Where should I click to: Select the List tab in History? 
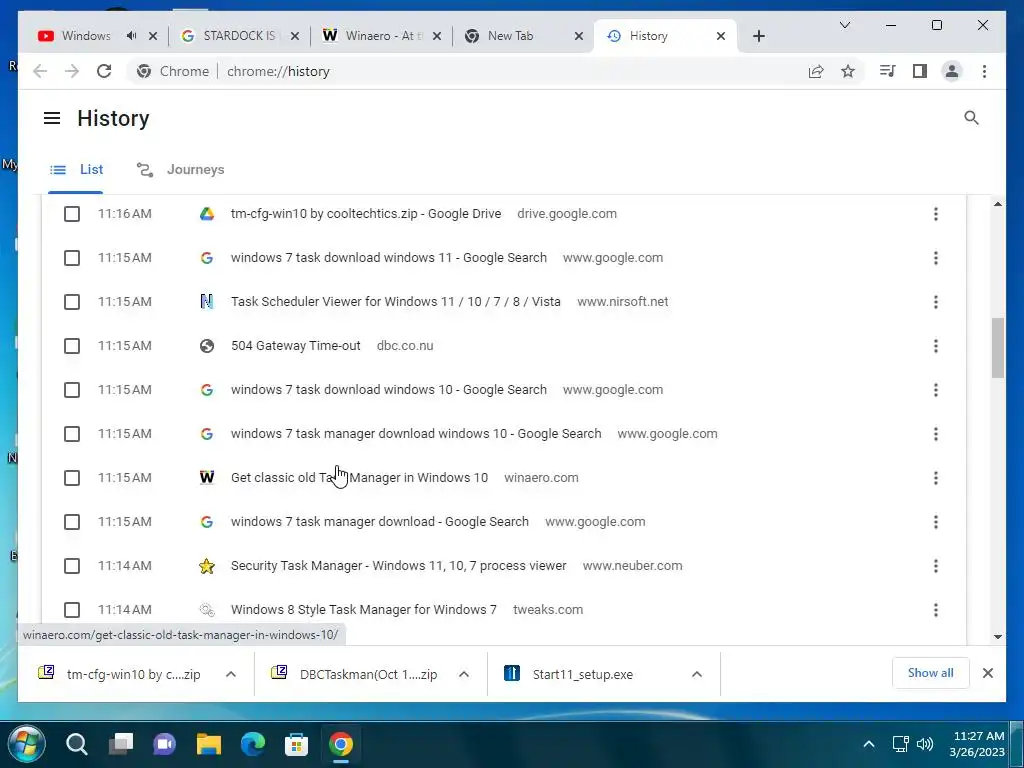pos(76,170)
